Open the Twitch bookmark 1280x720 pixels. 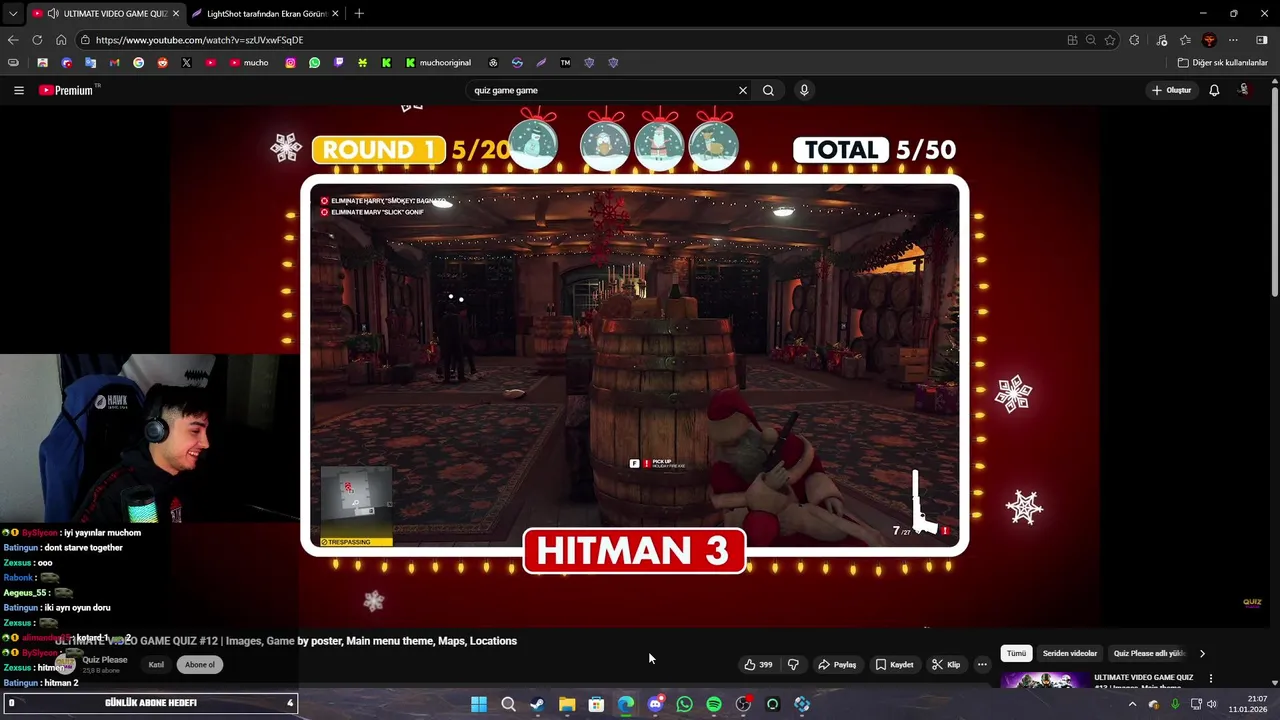pos(339,62)
